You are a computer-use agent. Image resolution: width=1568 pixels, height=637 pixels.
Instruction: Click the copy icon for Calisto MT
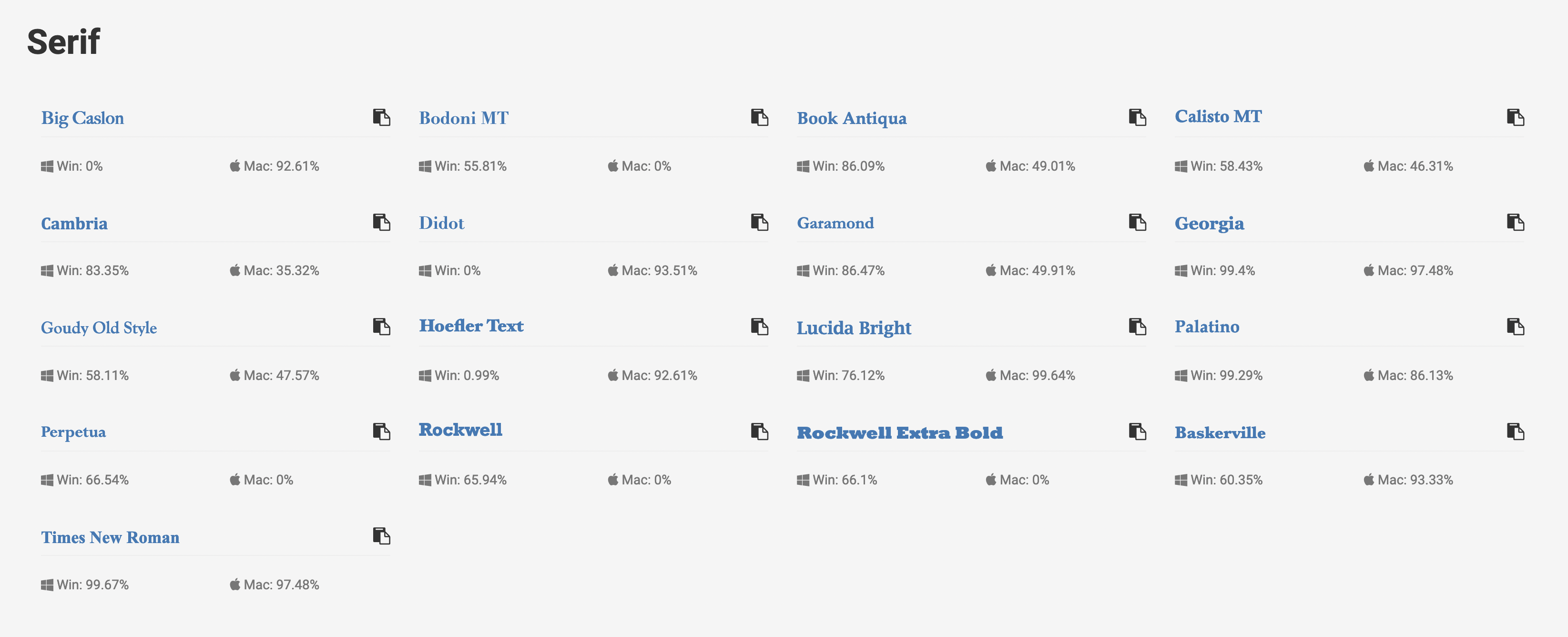[1515, 118]
